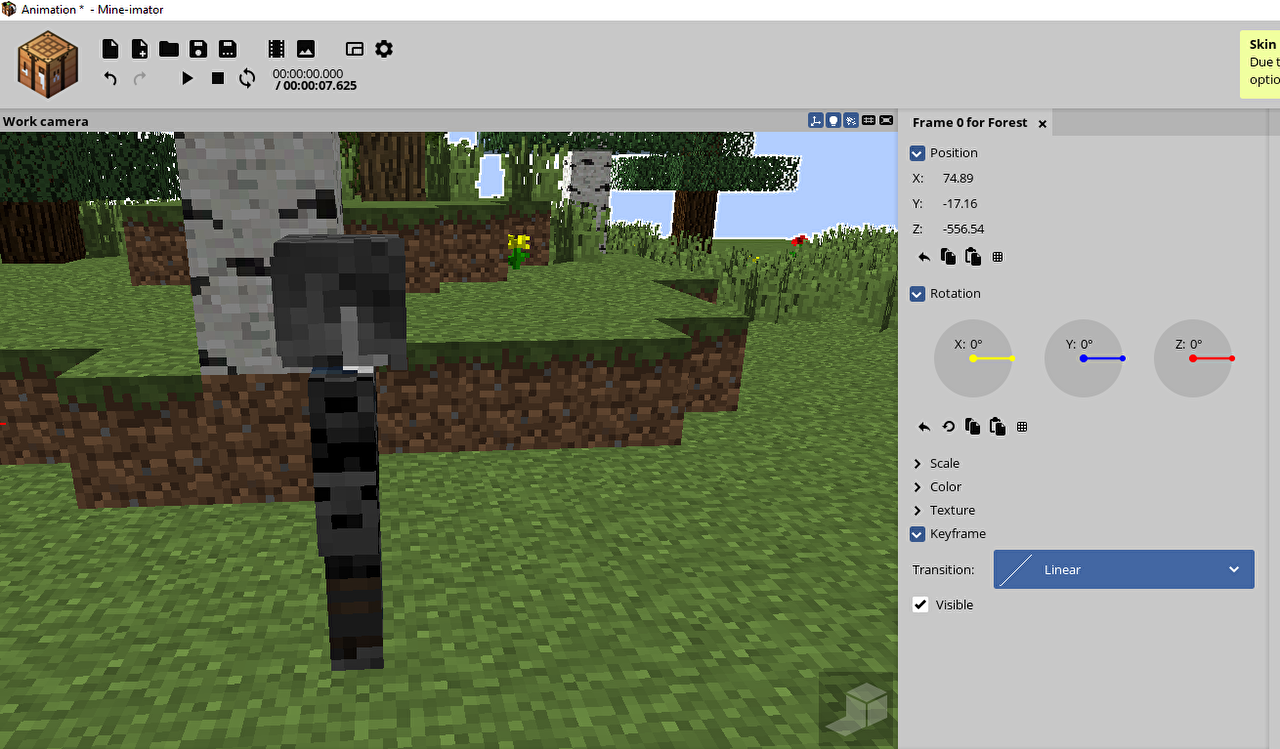
Task: Edit the position Z value -556.54
Action: pos(963,229)
